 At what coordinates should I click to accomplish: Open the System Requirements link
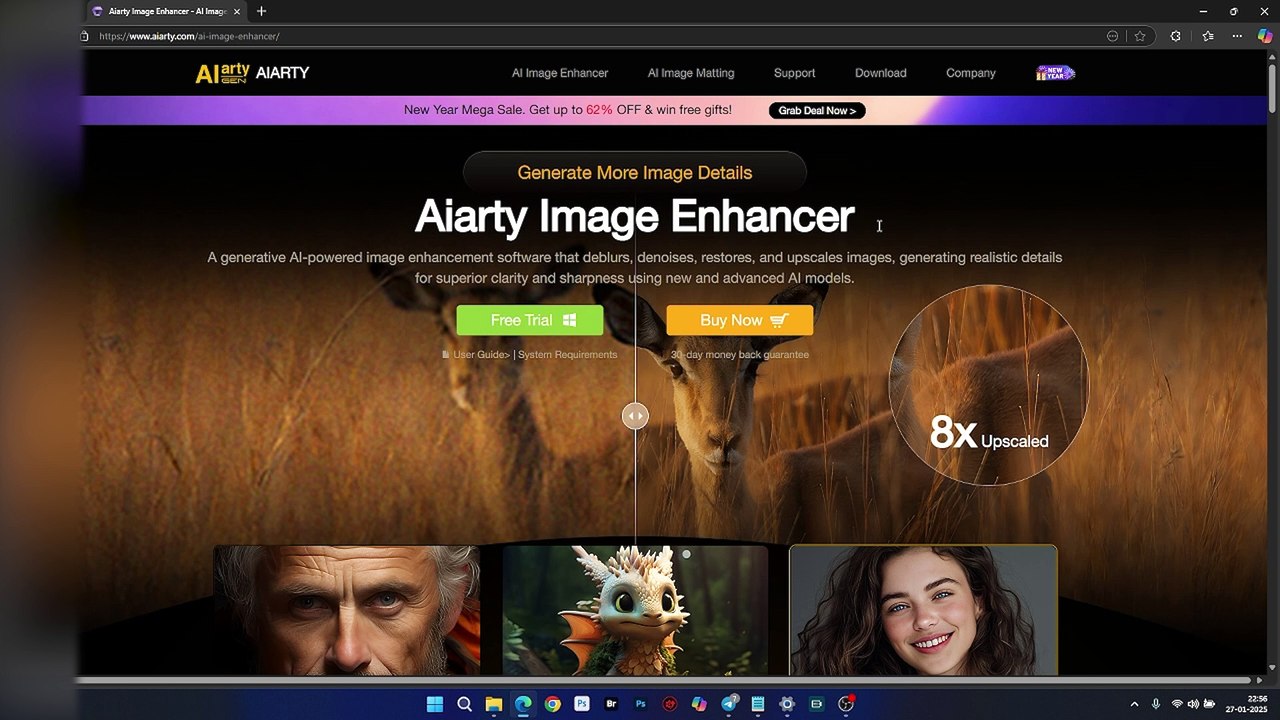pos(568,354)
